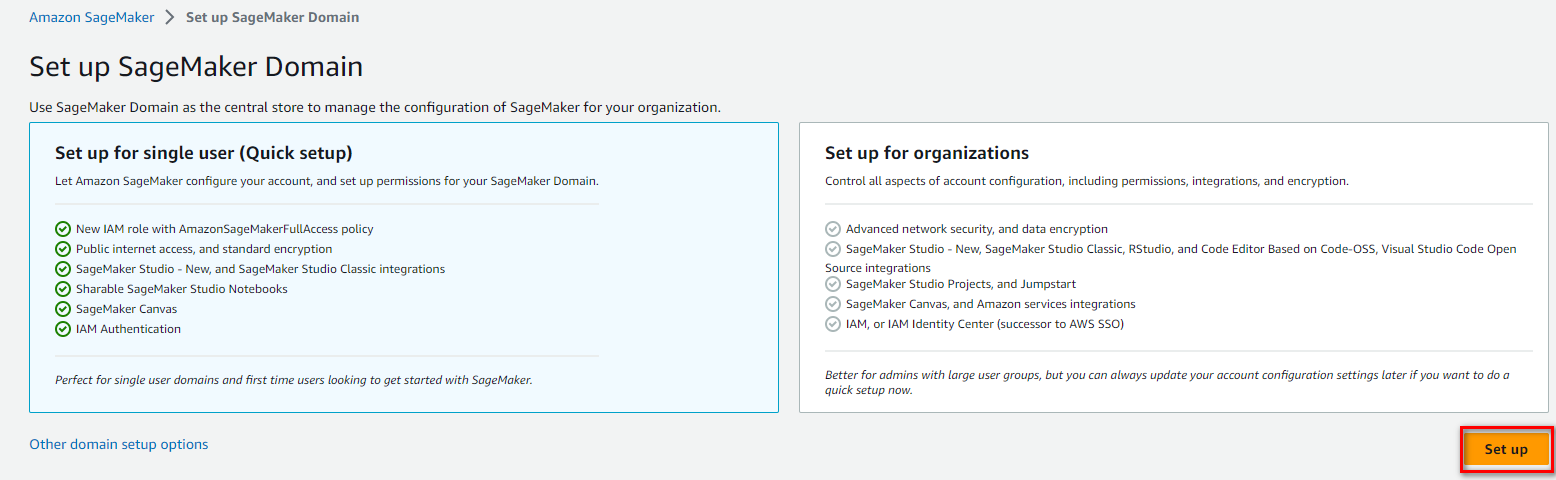Click the Set up for organizations heading
This screenshot has height=480, width=1556.
[927, 153]
